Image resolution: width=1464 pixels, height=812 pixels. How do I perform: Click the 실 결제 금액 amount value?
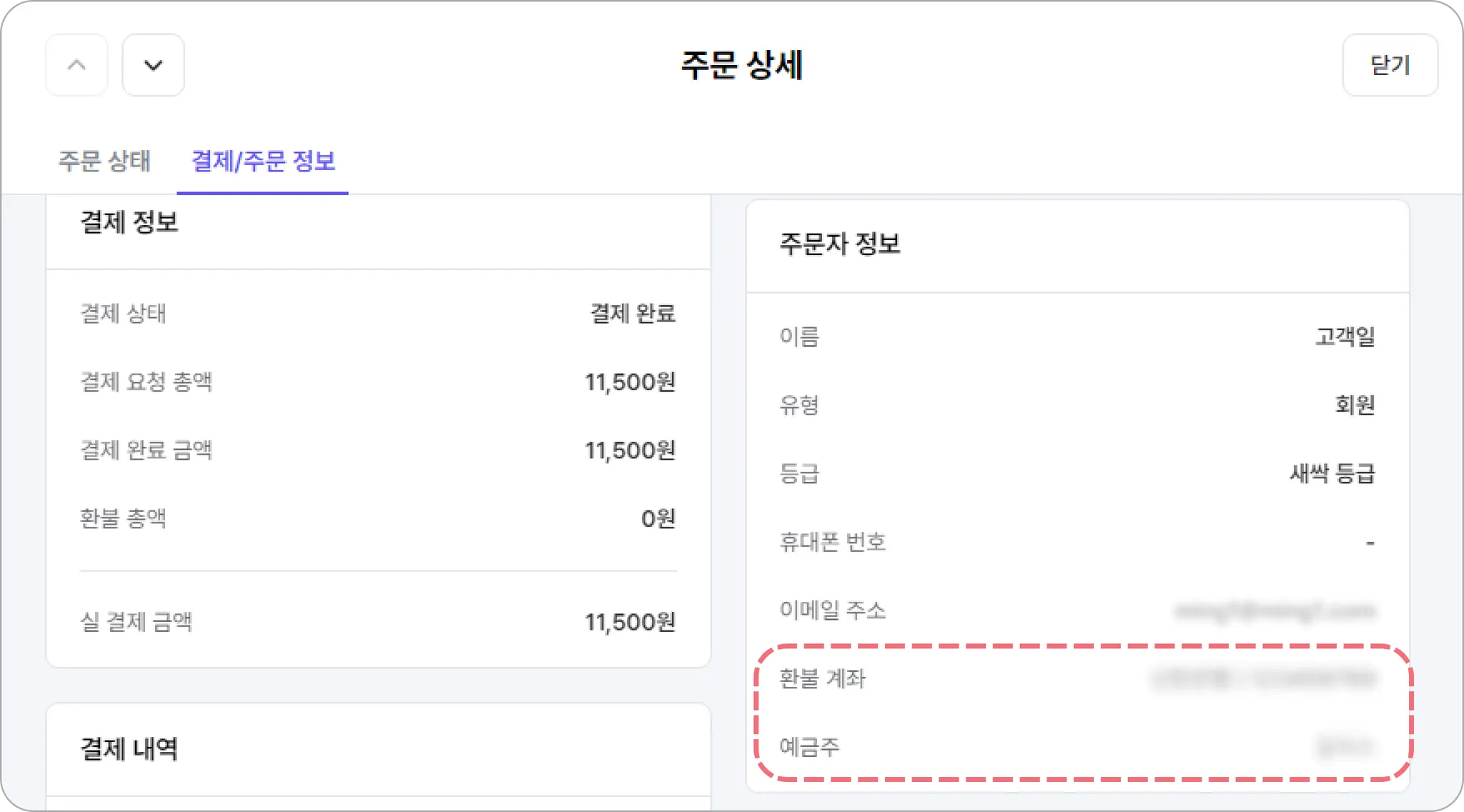coord(630,622)
